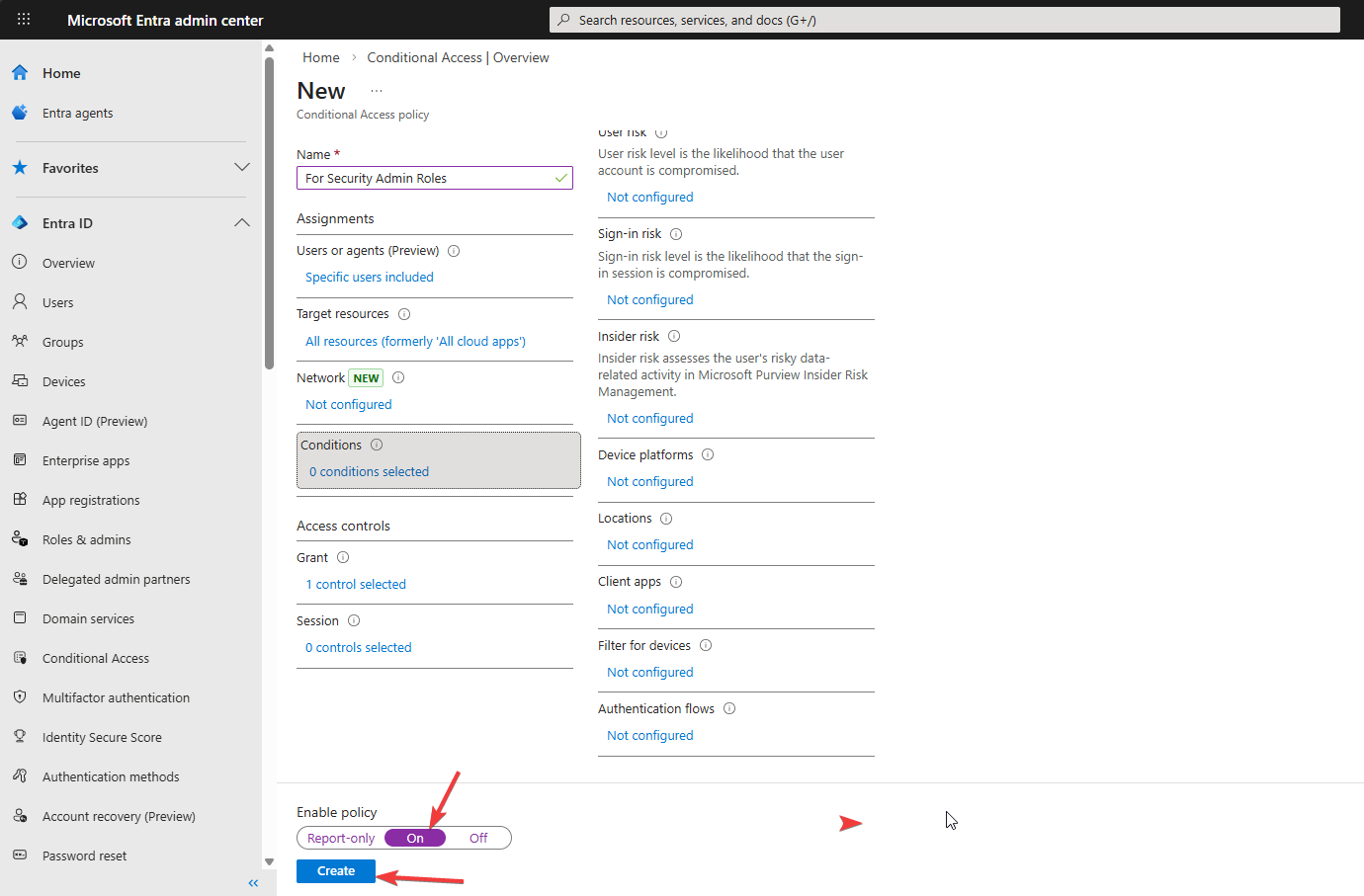Click the Roles & admins icon
Viewport: 1364px width, 896px height.
pos(20,538)
